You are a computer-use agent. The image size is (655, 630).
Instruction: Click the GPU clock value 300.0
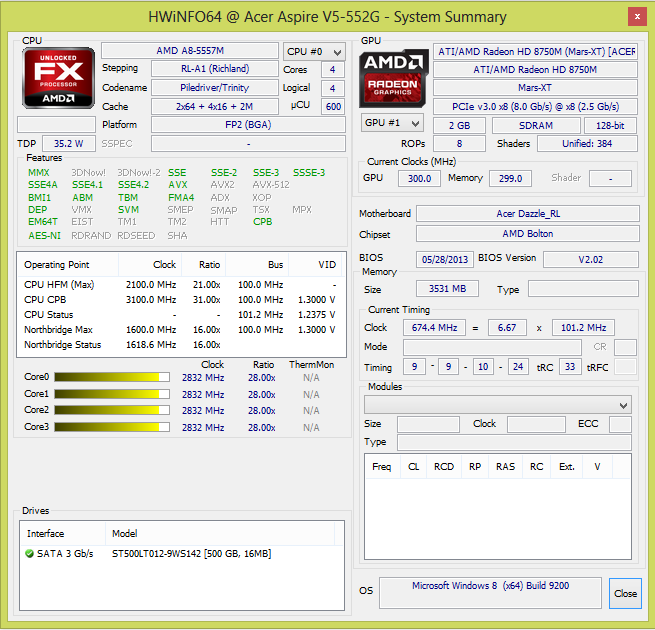coord(419,178)
